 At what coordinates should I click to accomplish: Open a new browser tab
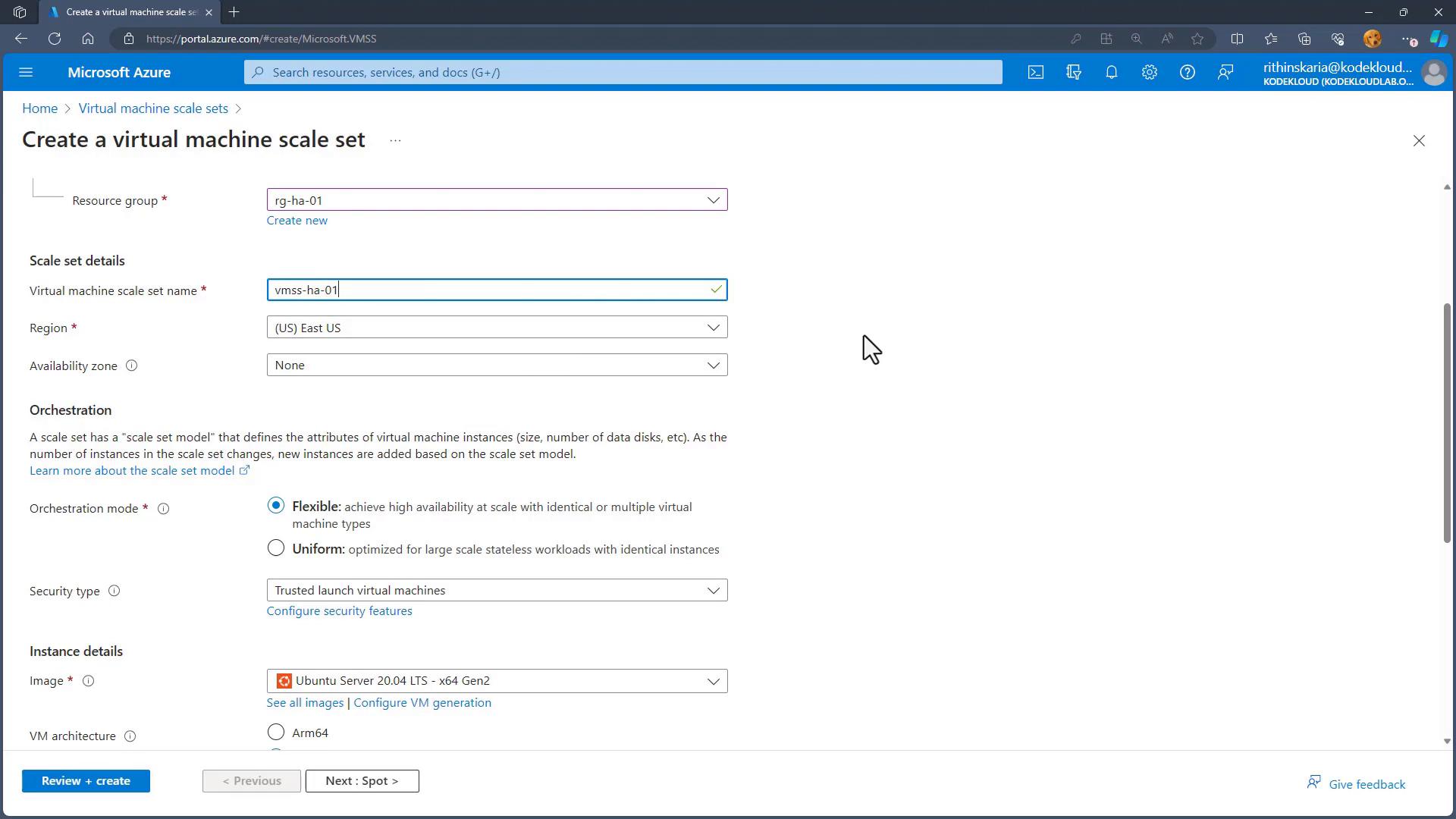[x=234, y=12]
